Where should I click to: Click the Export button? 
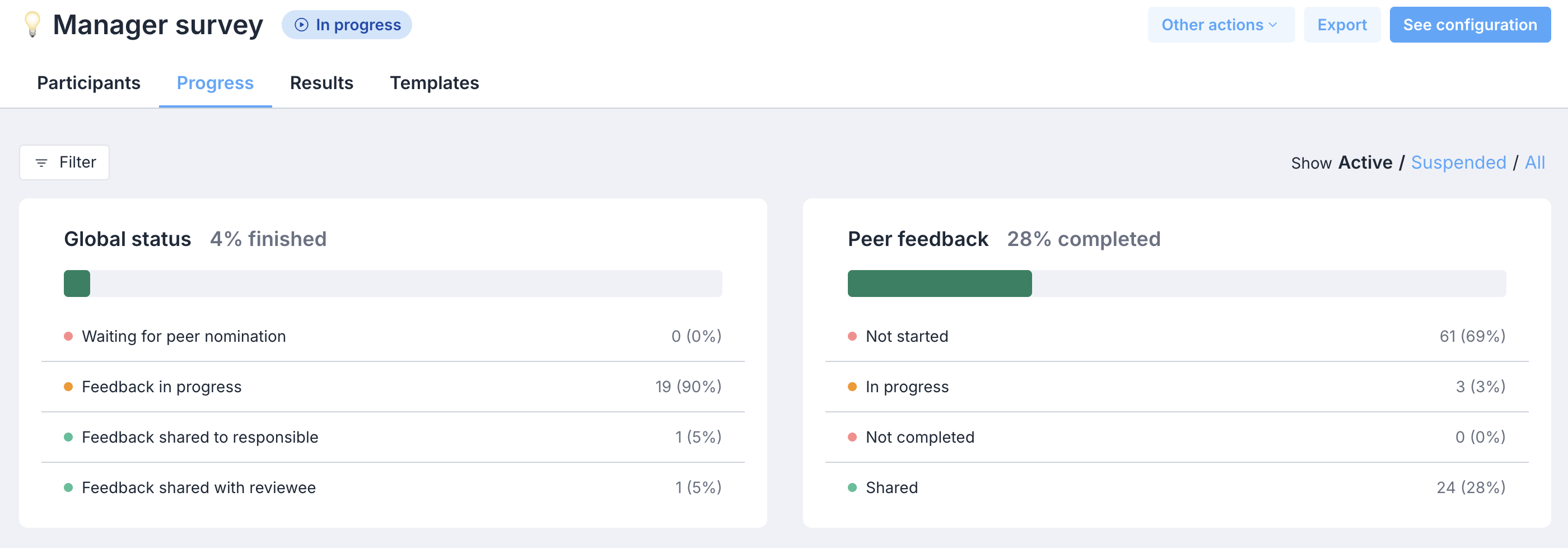[x=1342, y=25]
